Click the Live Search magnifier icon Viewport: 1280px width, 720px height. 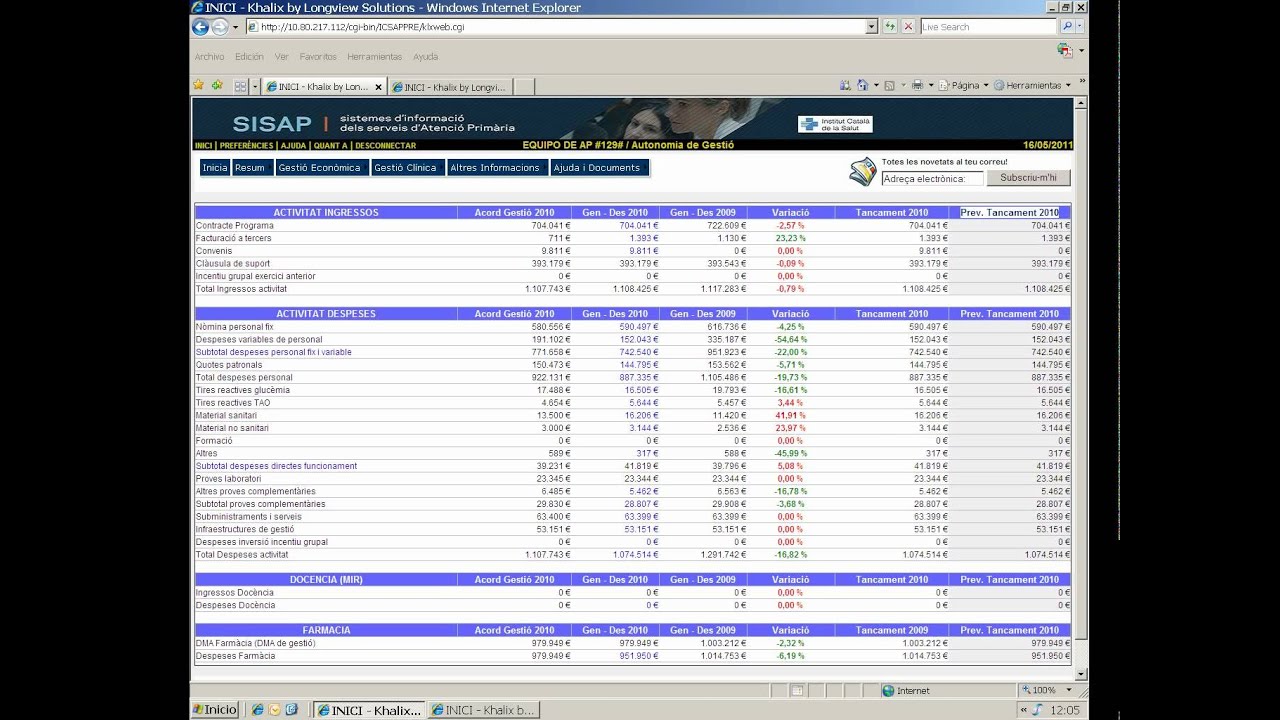1067,27
